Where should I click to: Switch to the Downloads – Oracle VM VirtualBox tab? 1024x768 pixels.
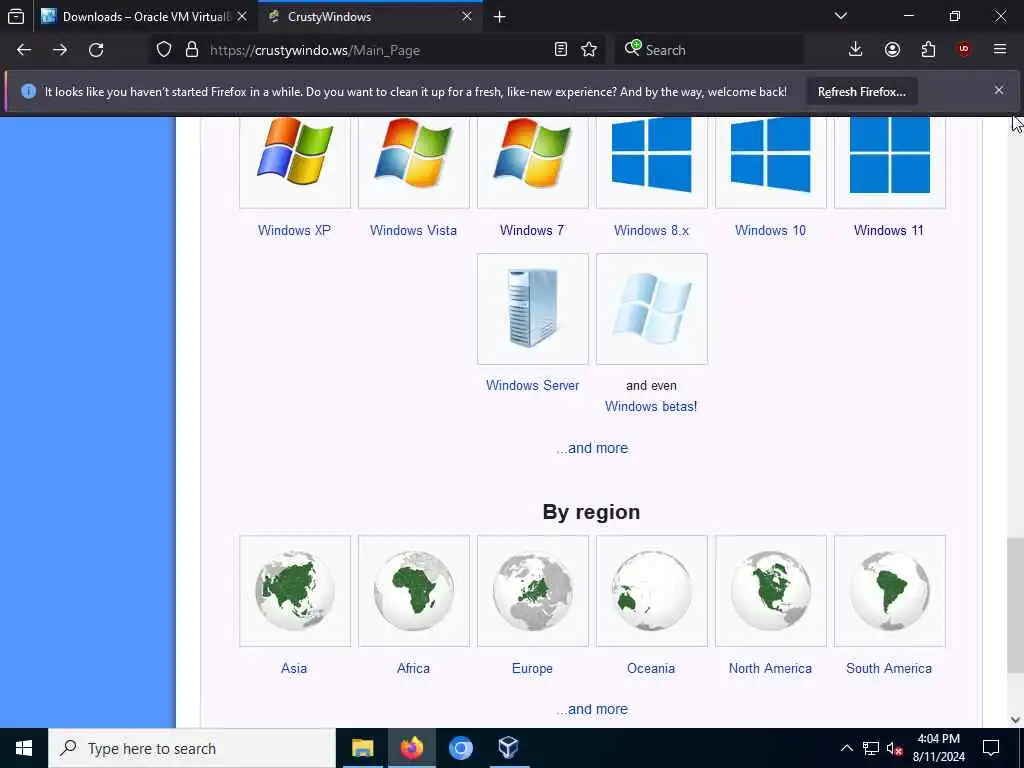145,17
